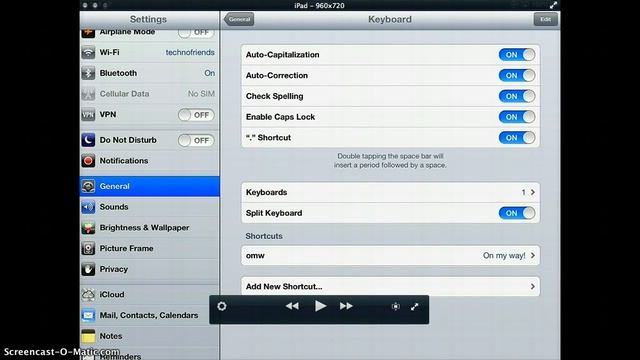Screen dimensions: 640x360
Task: Fast forward using the playback bar button
Action: 346,306
